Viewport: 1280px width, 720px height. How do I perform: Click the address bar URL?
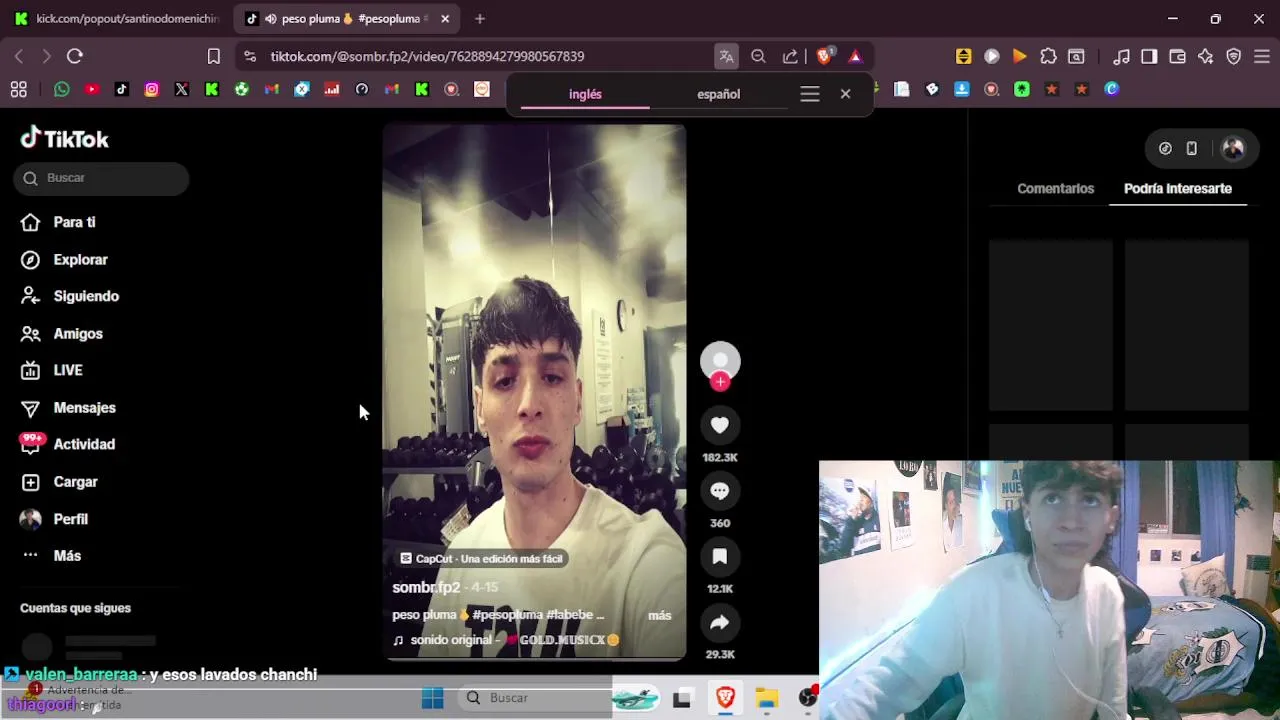tap(427, 56)
